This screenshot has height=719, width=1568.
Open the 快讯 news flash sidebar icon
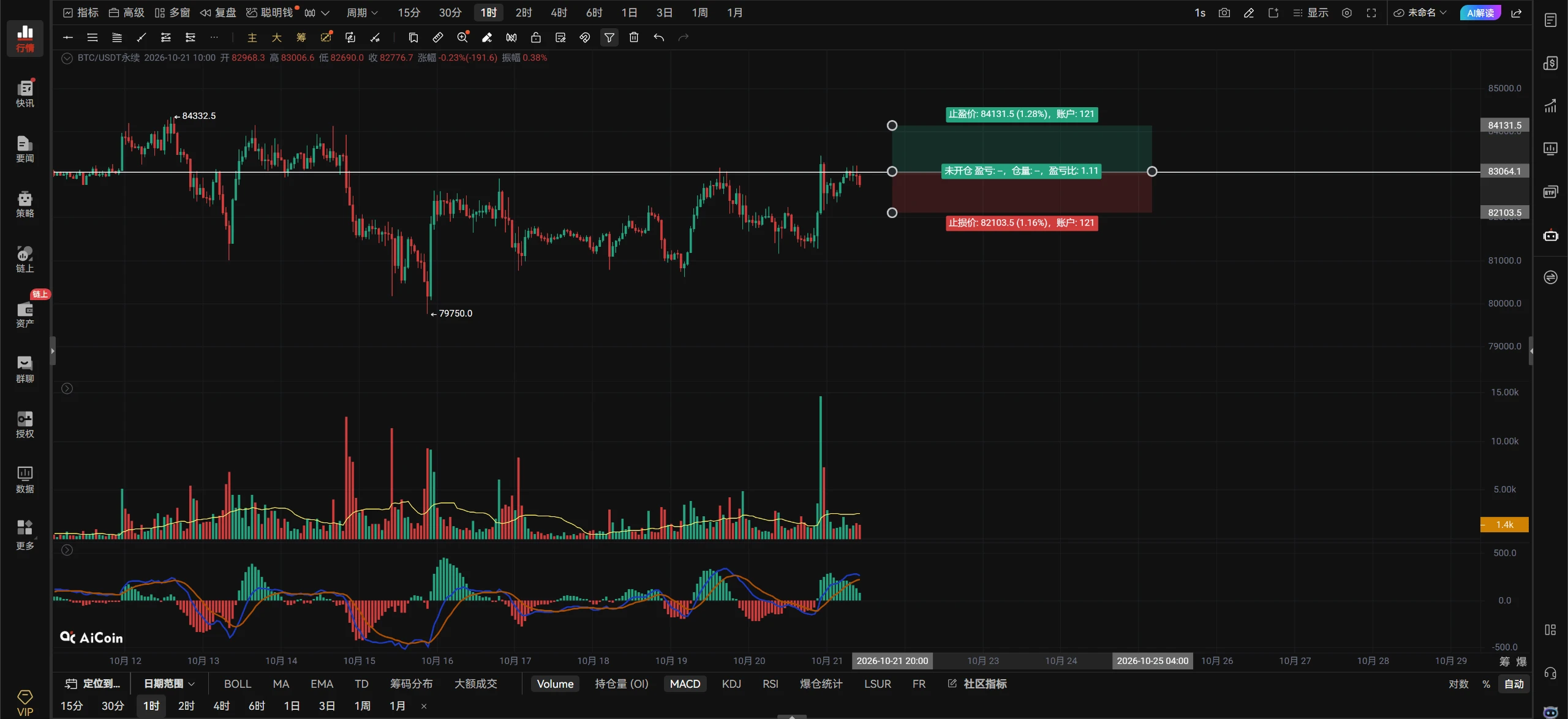coord(24,93)
